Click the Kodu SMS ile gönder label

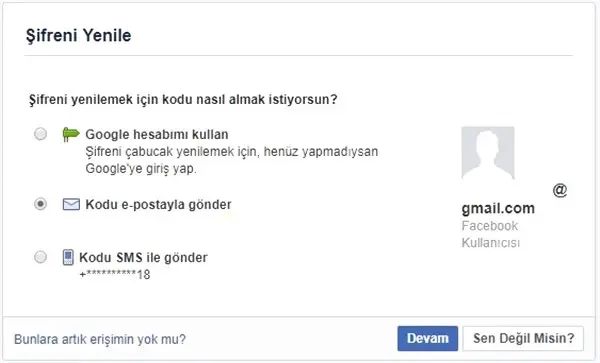(x=143, y=257)
